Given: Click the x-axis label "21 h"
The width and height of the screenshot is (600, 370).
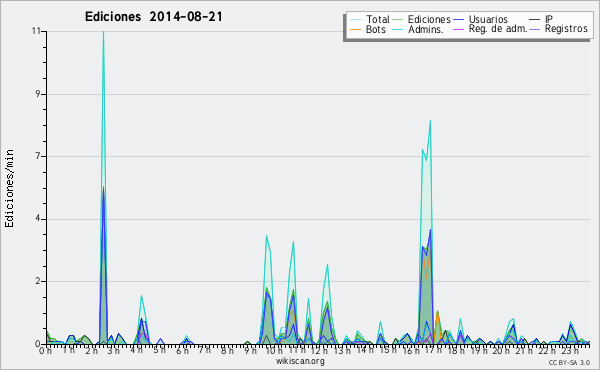Looking at the screenshot, I should (x=523, y=350).
